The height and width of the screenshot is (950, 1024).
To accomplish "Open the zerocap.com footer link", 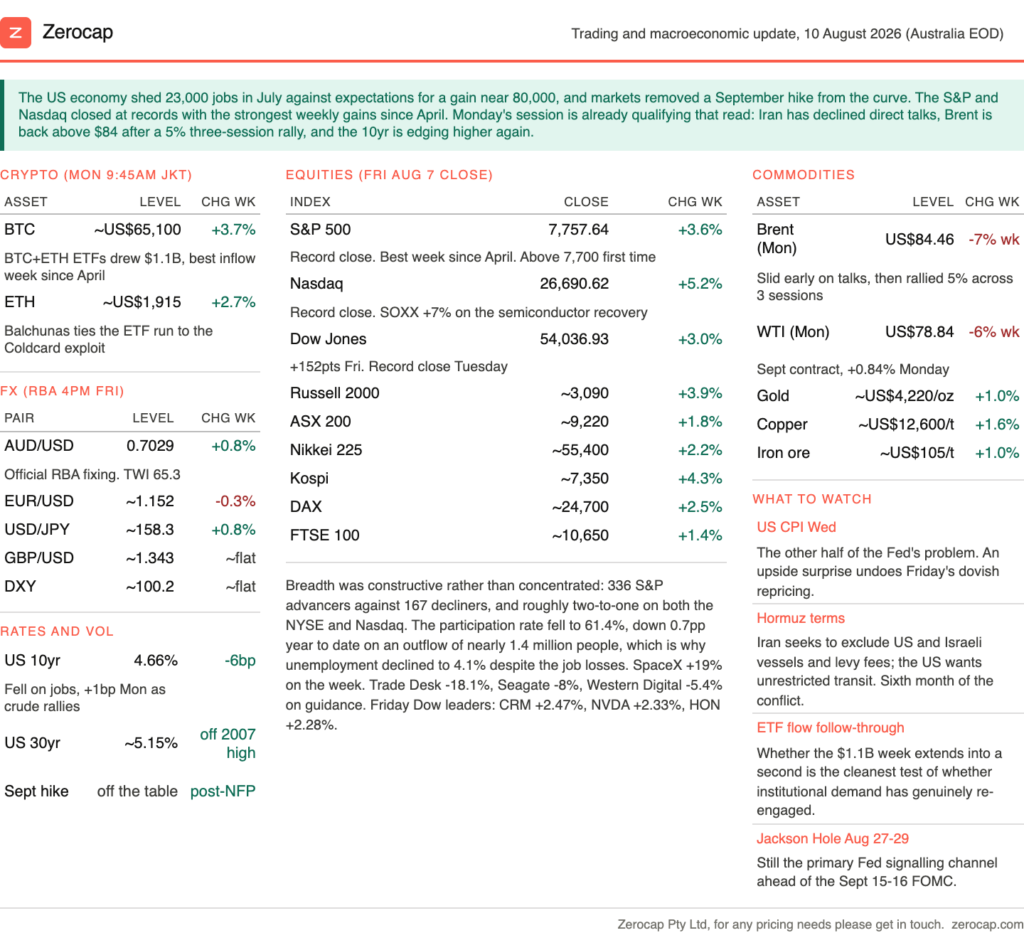I will (987, 925).
